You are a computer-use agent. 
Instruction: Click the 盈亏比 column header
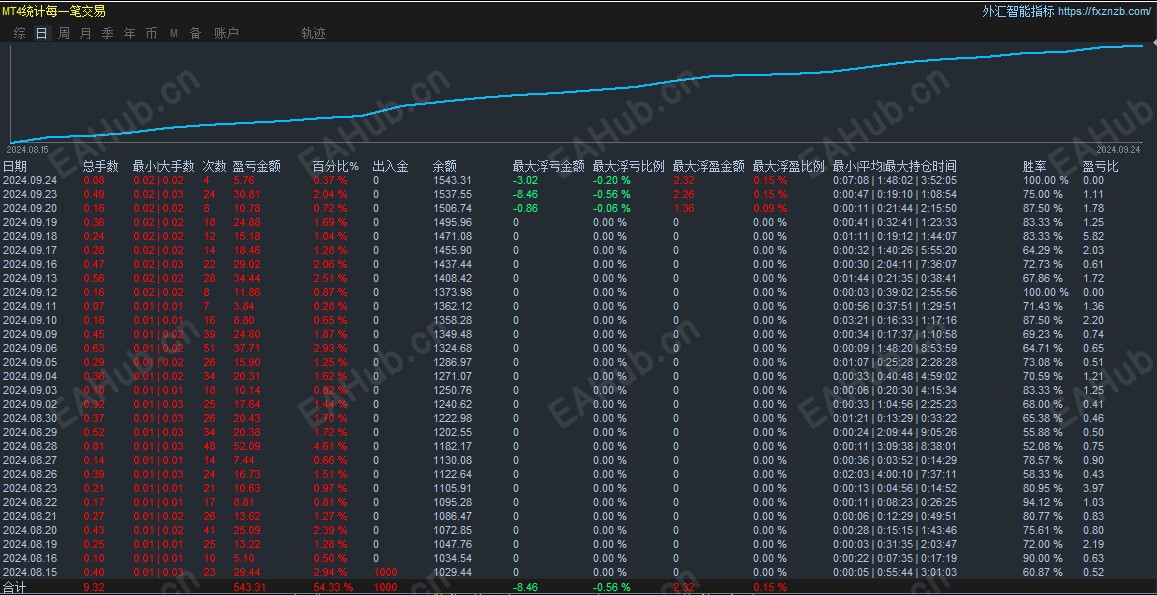pos(1101,167)
